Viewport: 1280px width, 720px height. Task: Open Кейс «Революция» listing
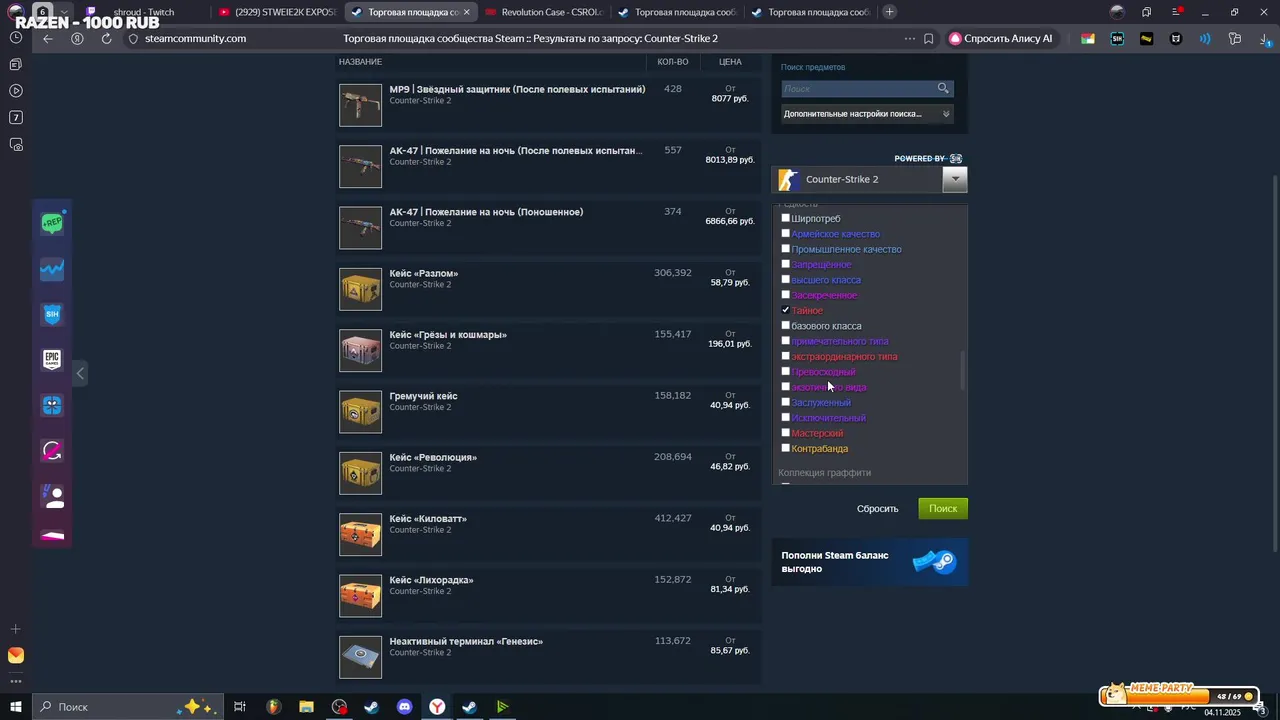click(x=548, y=473)
